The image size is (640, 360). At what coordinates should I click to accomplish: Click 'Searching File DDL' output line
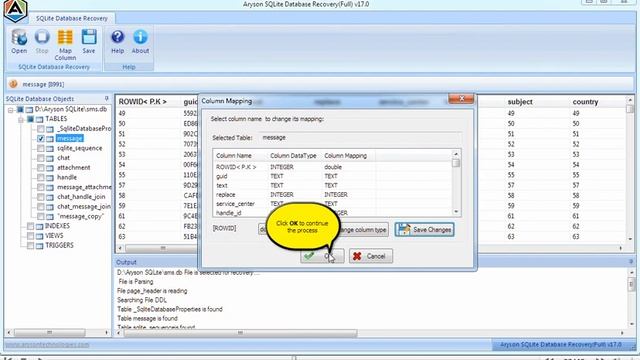tap(142, 300)
